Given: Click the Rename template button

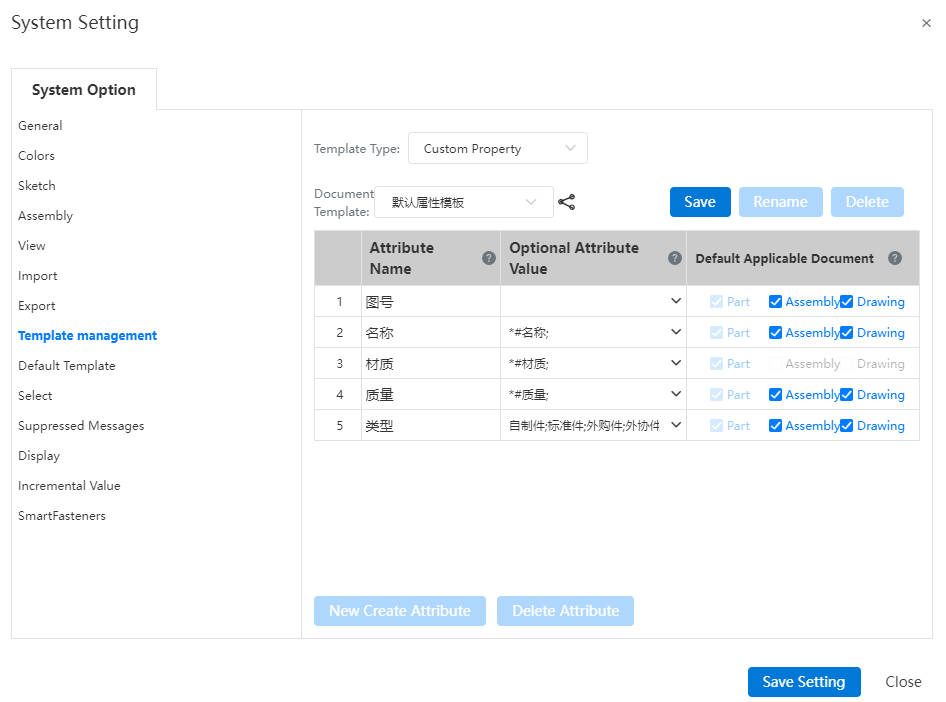Looking at the screenshot, I should coord(780,202).
